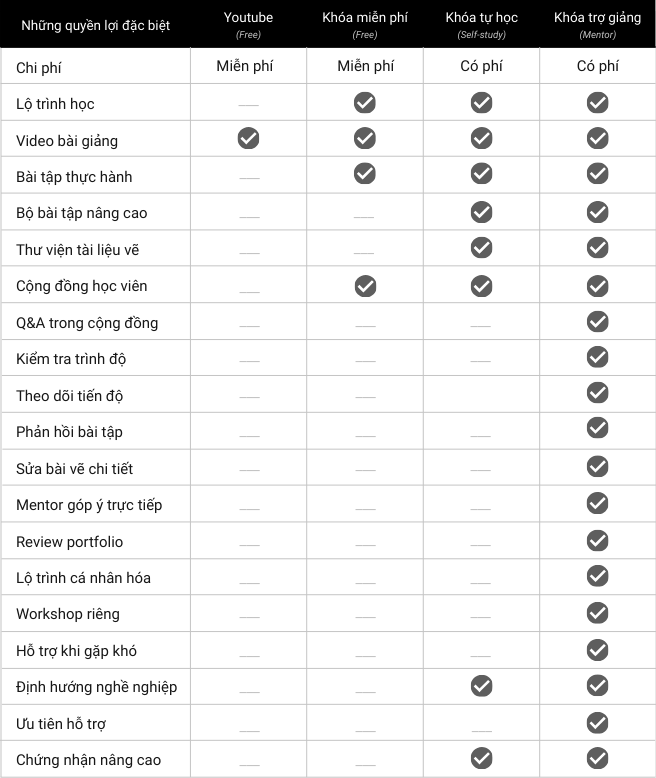
Task: Click Khóa trợ giảng checkmark for Mentor góp ý trực tiếp
Action: 597,503
